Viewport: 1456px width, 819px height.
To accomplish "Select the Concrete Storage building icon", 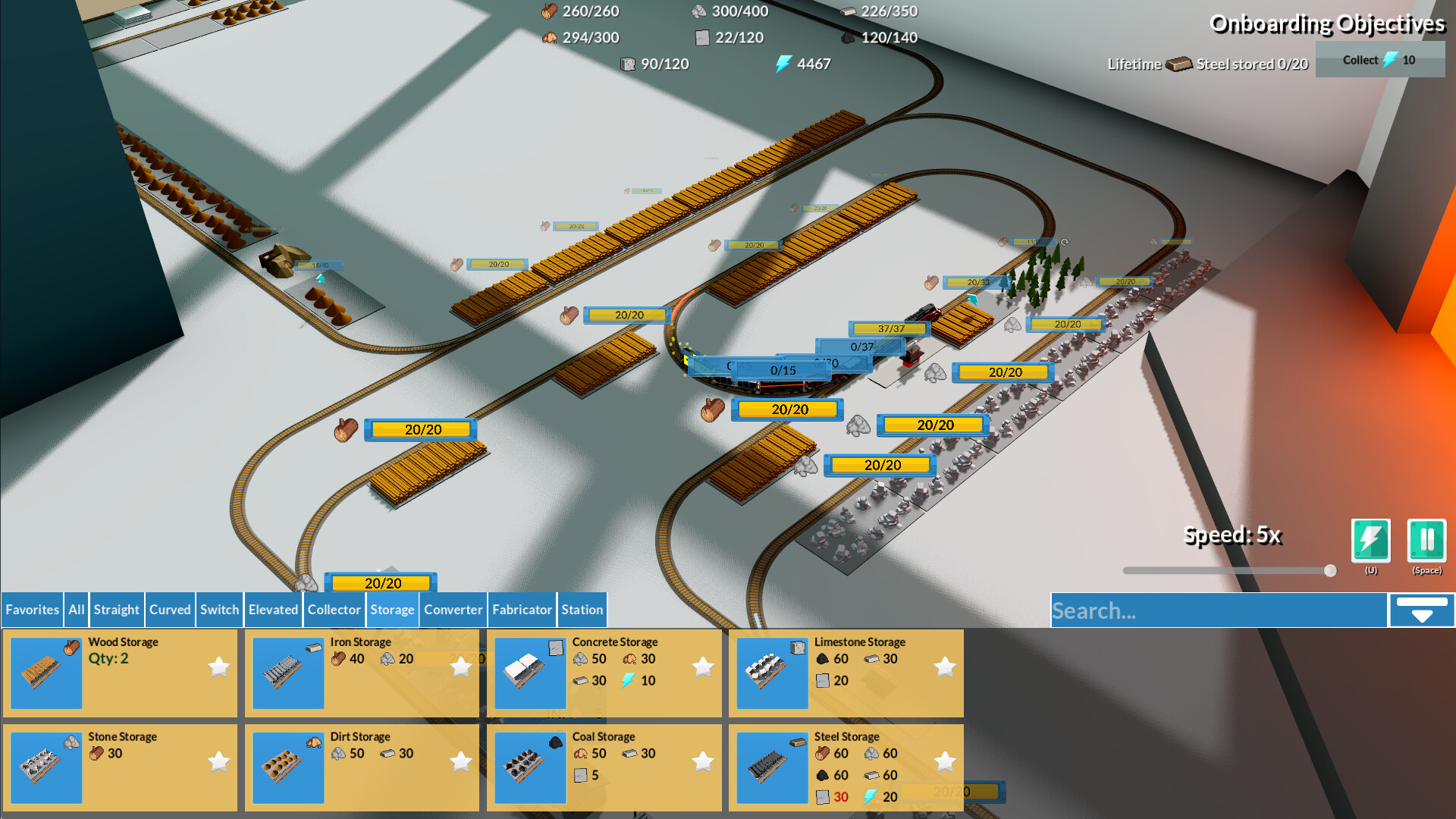I will tap(529, 672).
